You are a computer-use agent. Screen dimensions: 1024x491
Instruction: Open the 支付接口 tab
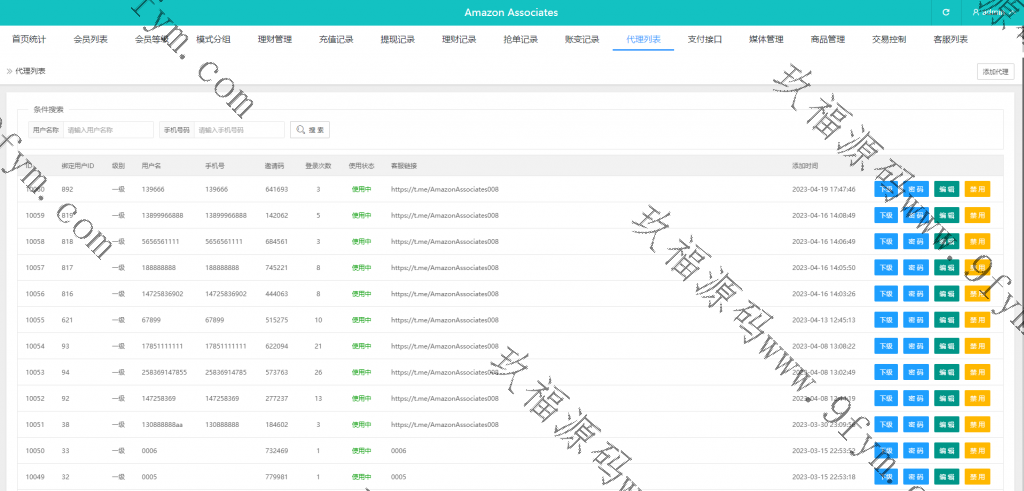click(704, 40)
